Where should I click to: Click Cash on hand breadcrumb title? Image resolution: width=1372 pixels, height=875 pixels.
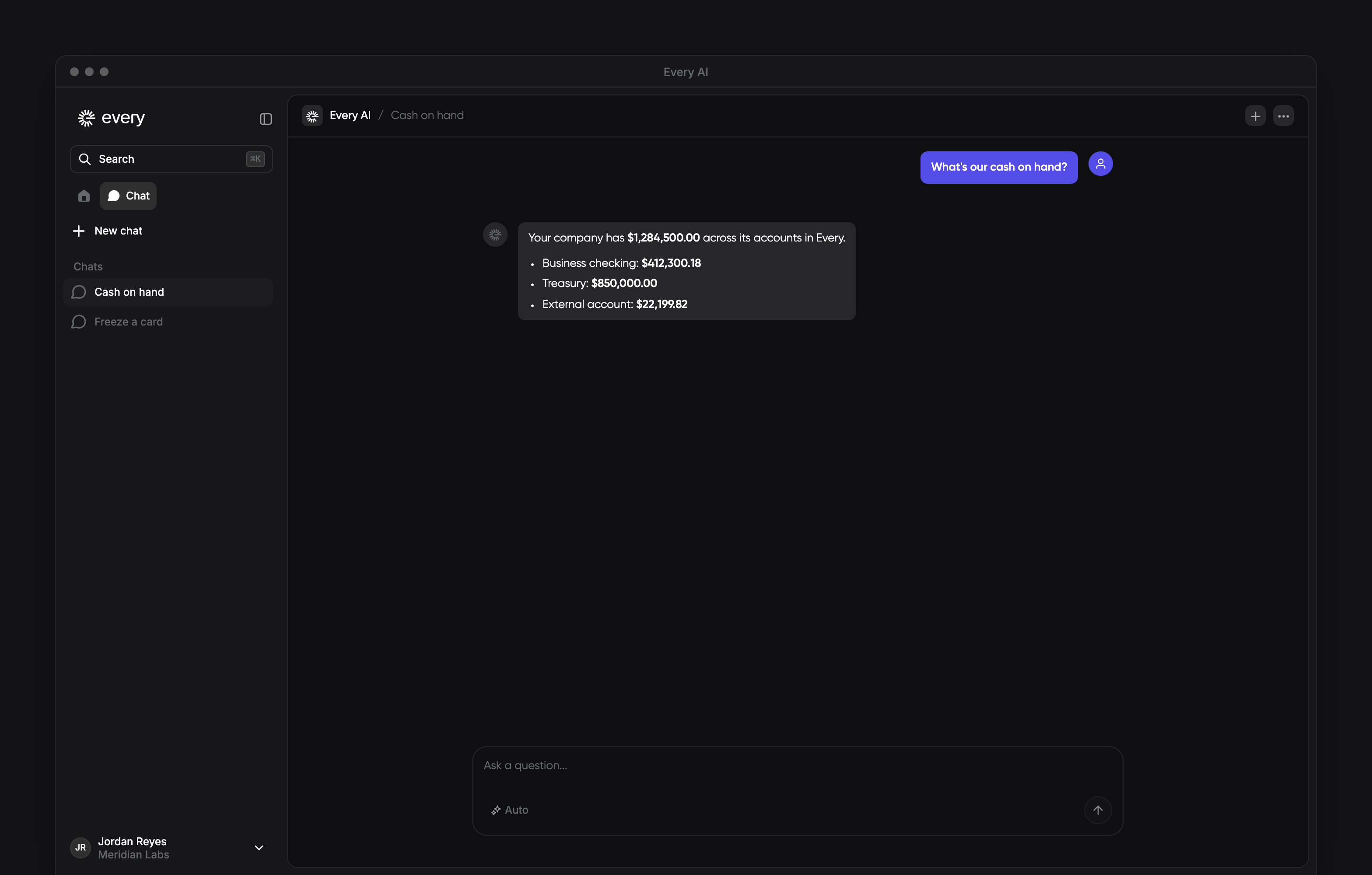(427, 115)
